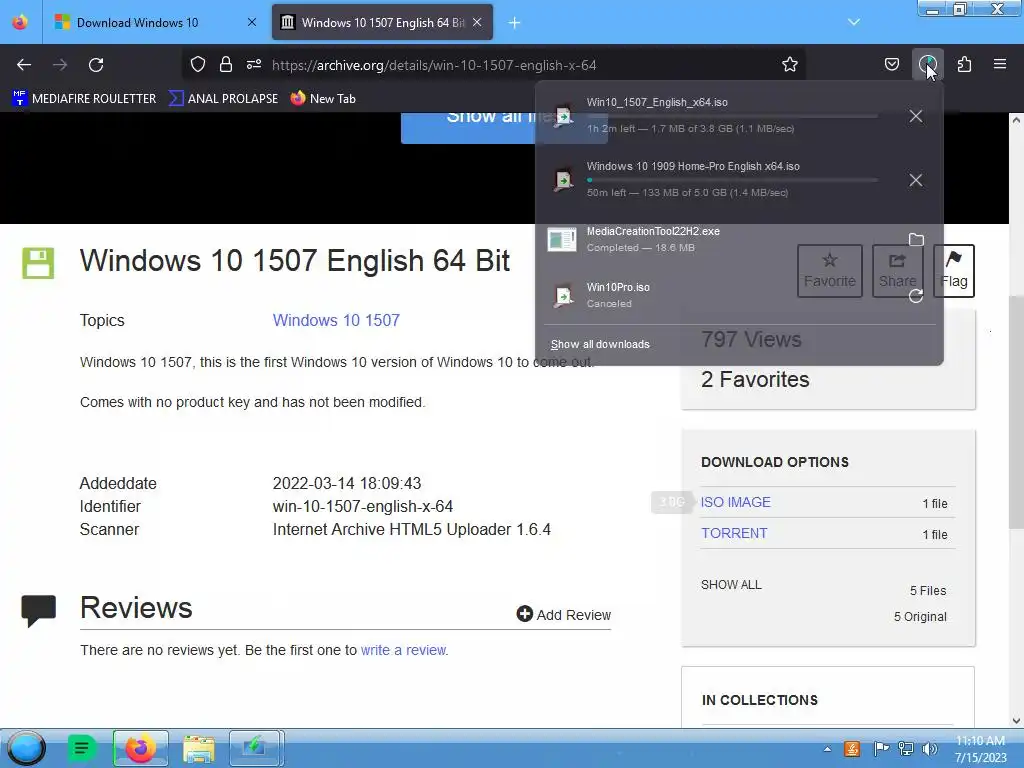Reload the current page
The width and height of the screenshot is (1024, 768).
[x=96, y=65]
